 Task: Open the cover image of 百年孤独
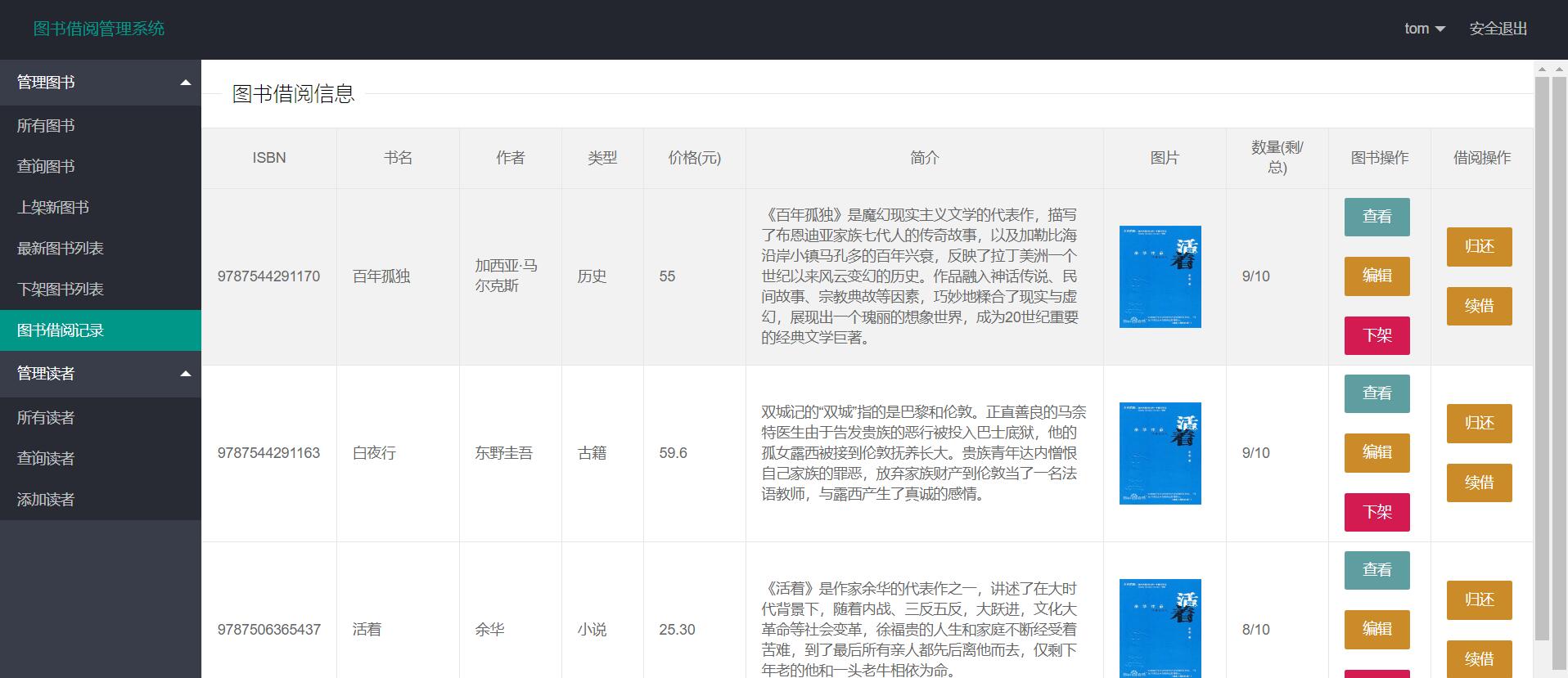coord(1160,276)
